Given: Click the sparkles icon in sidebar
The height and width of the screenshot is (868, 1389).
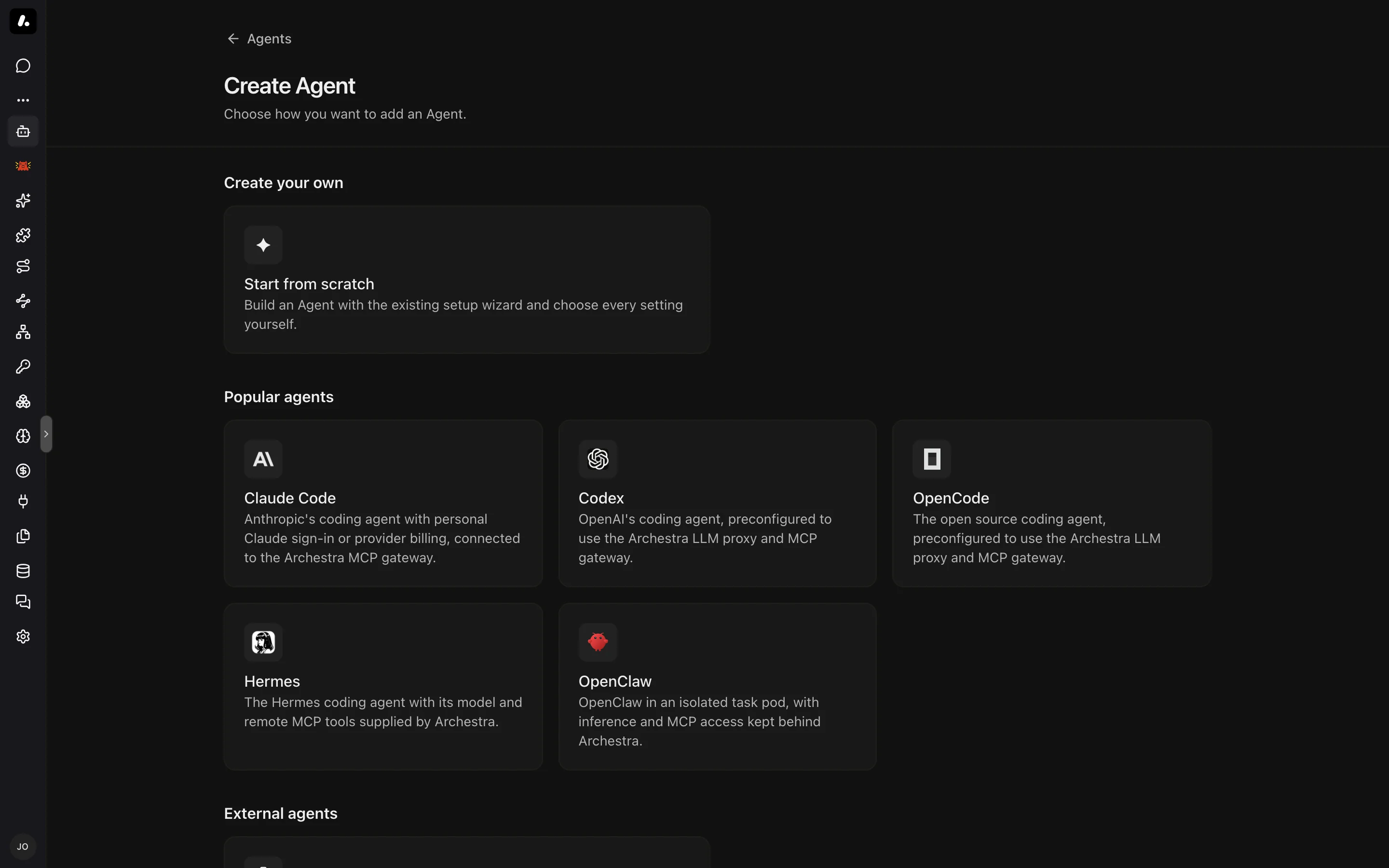Looking at the screenshot, I should tap(23, 200).
